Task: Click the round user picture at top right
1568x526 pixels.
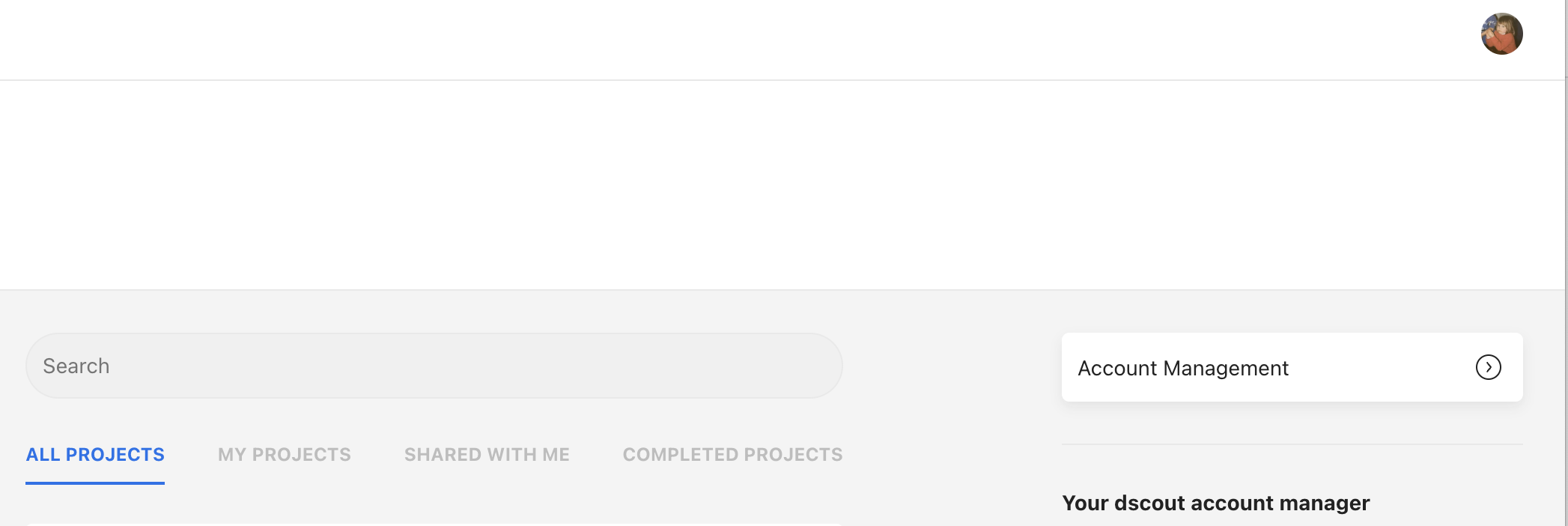Action: click(1501, 34)
